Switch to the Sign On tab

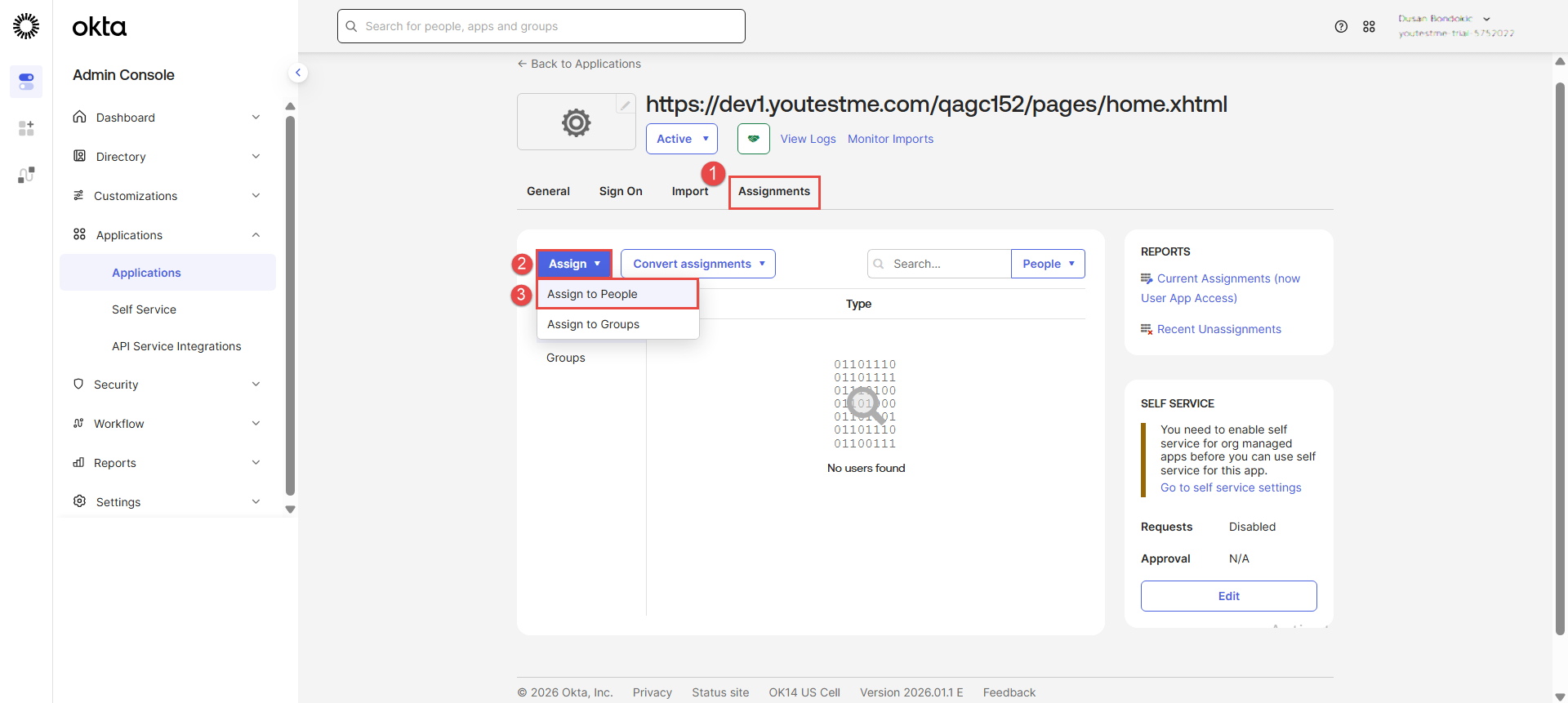(620, 191)
